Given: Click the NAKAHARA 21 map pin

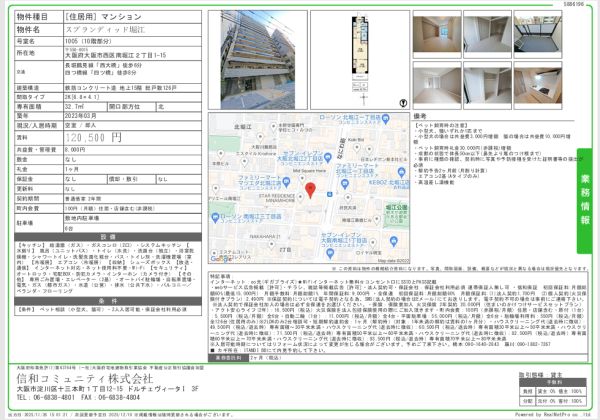Looking at the screenshot, I should click(x=271, y=245).
